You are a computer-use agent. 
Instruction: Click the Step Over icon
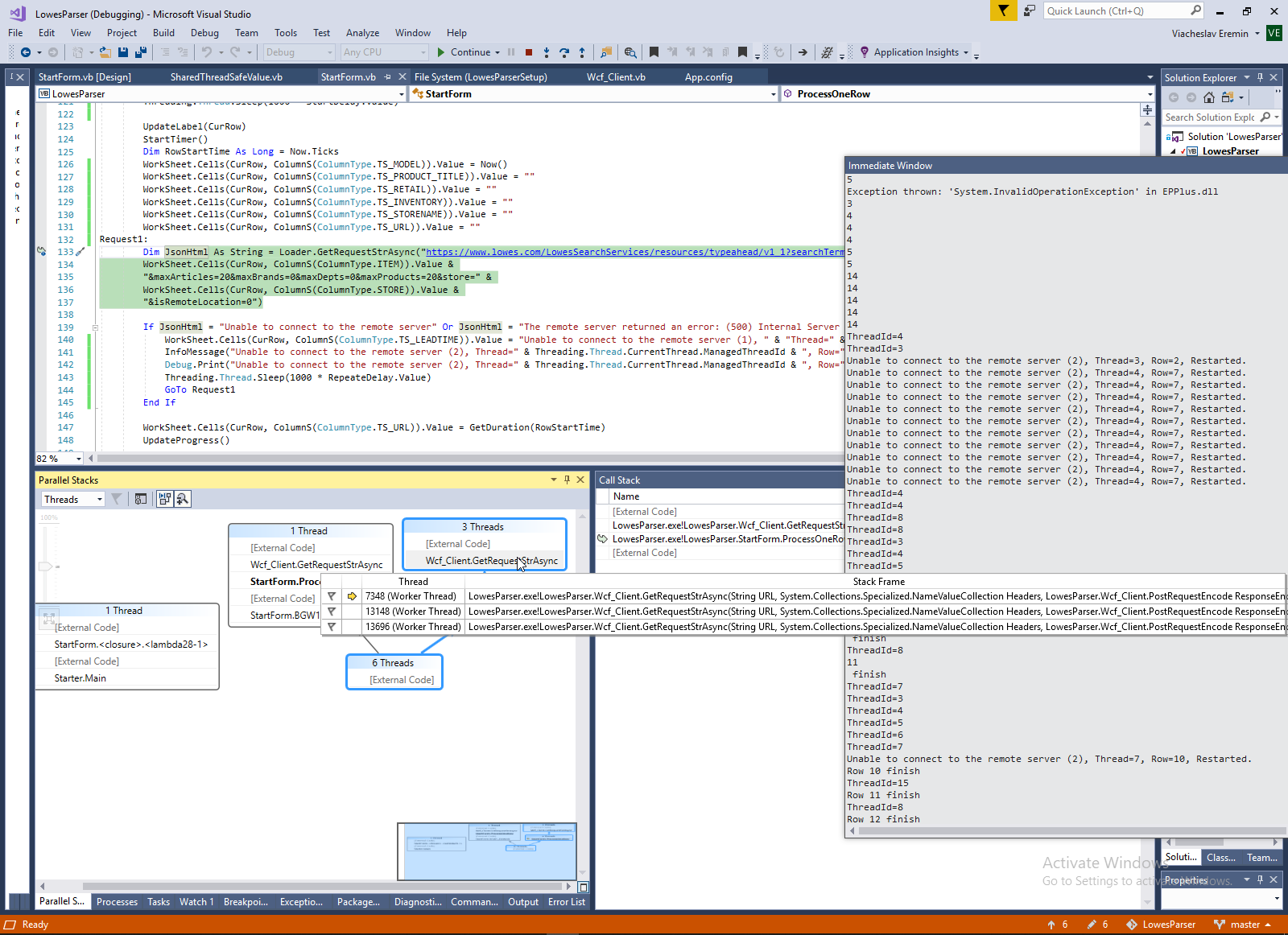pos(564,52)
